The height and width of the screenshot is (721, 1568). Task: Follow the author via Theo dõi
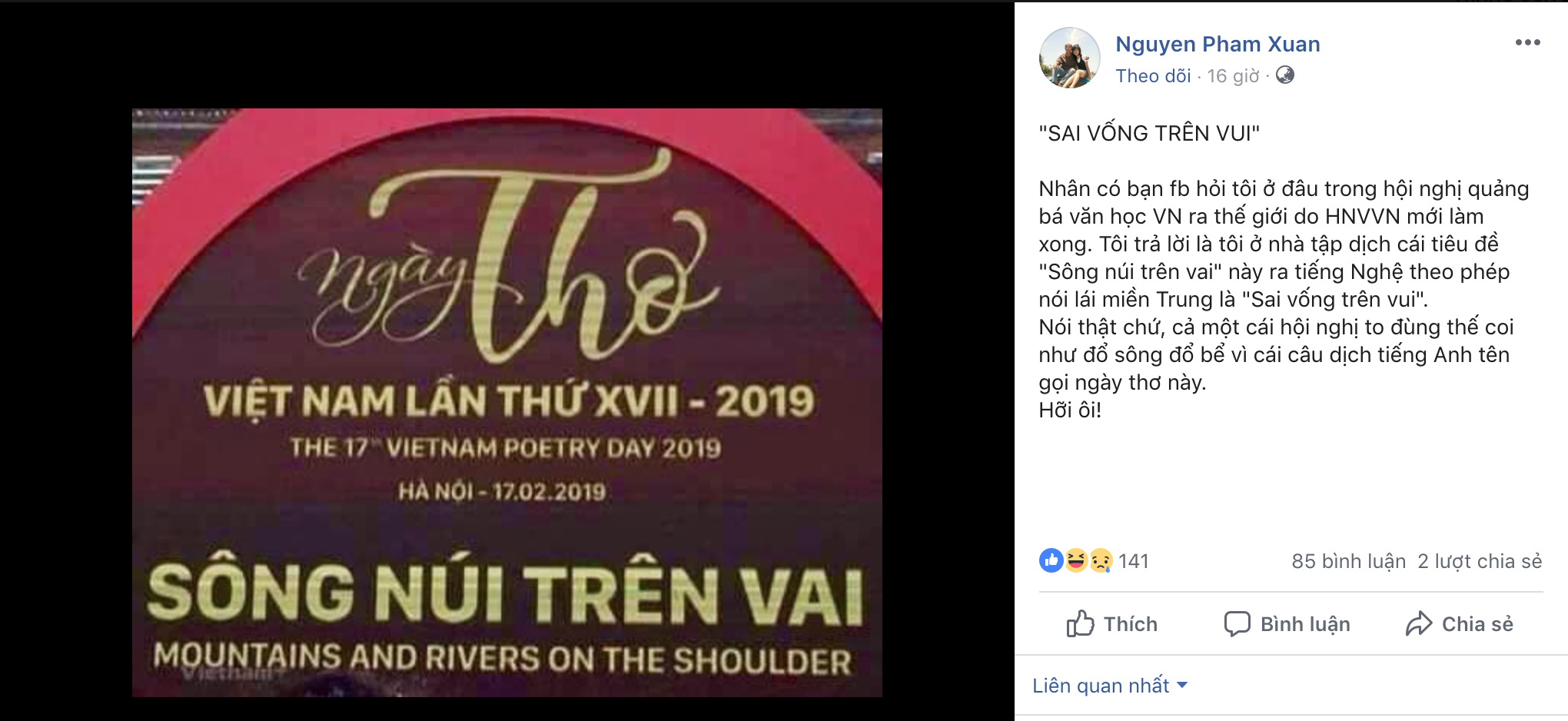[1153, 75]
